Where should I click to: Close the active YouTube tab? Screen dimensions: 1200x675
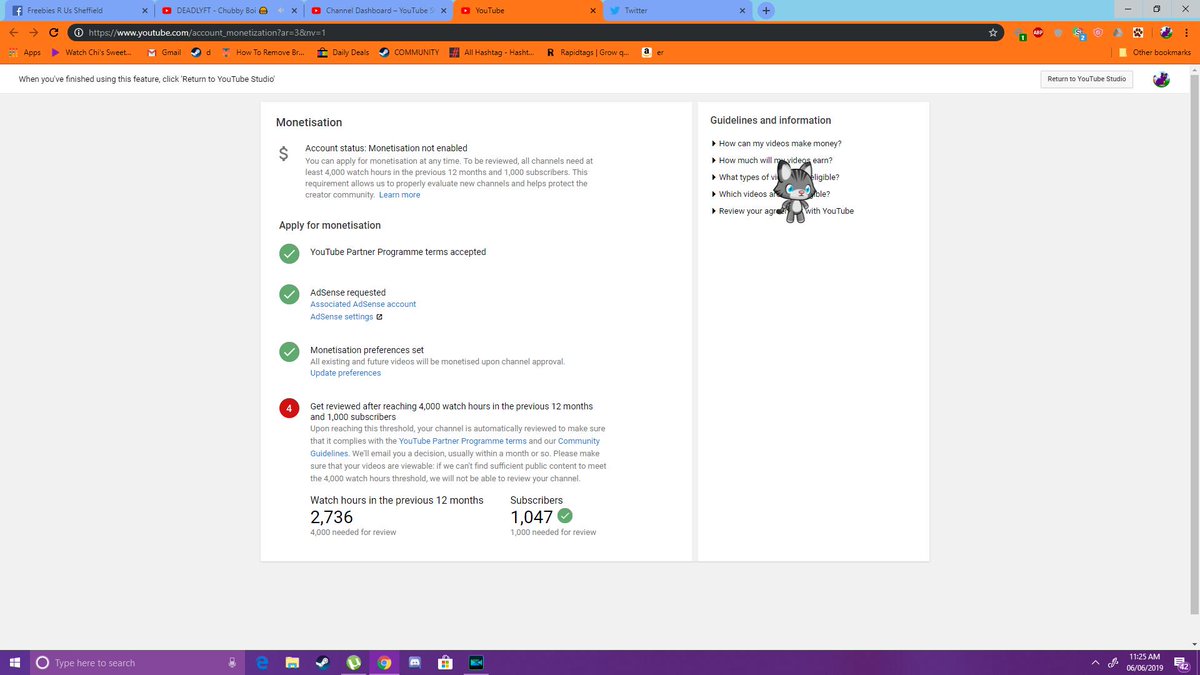click(x=592, y=10)
